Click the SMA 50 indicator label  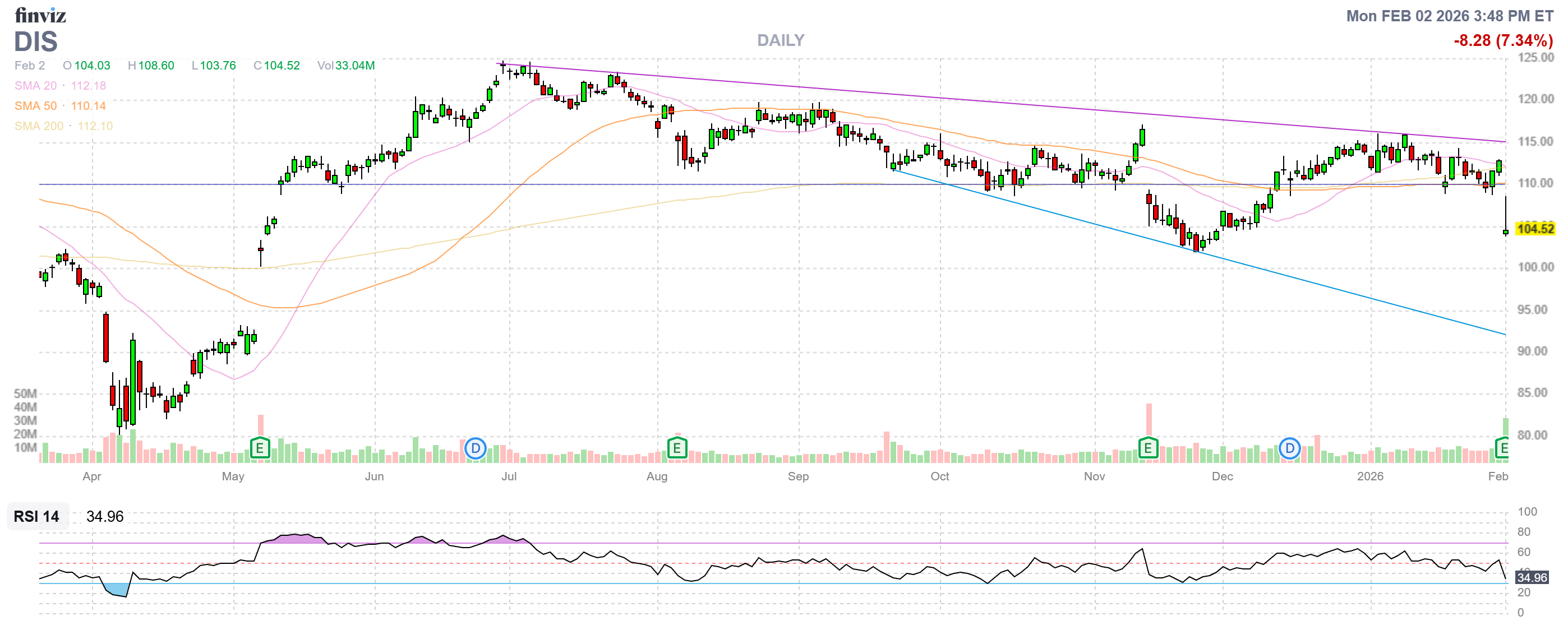coord(36,106)
